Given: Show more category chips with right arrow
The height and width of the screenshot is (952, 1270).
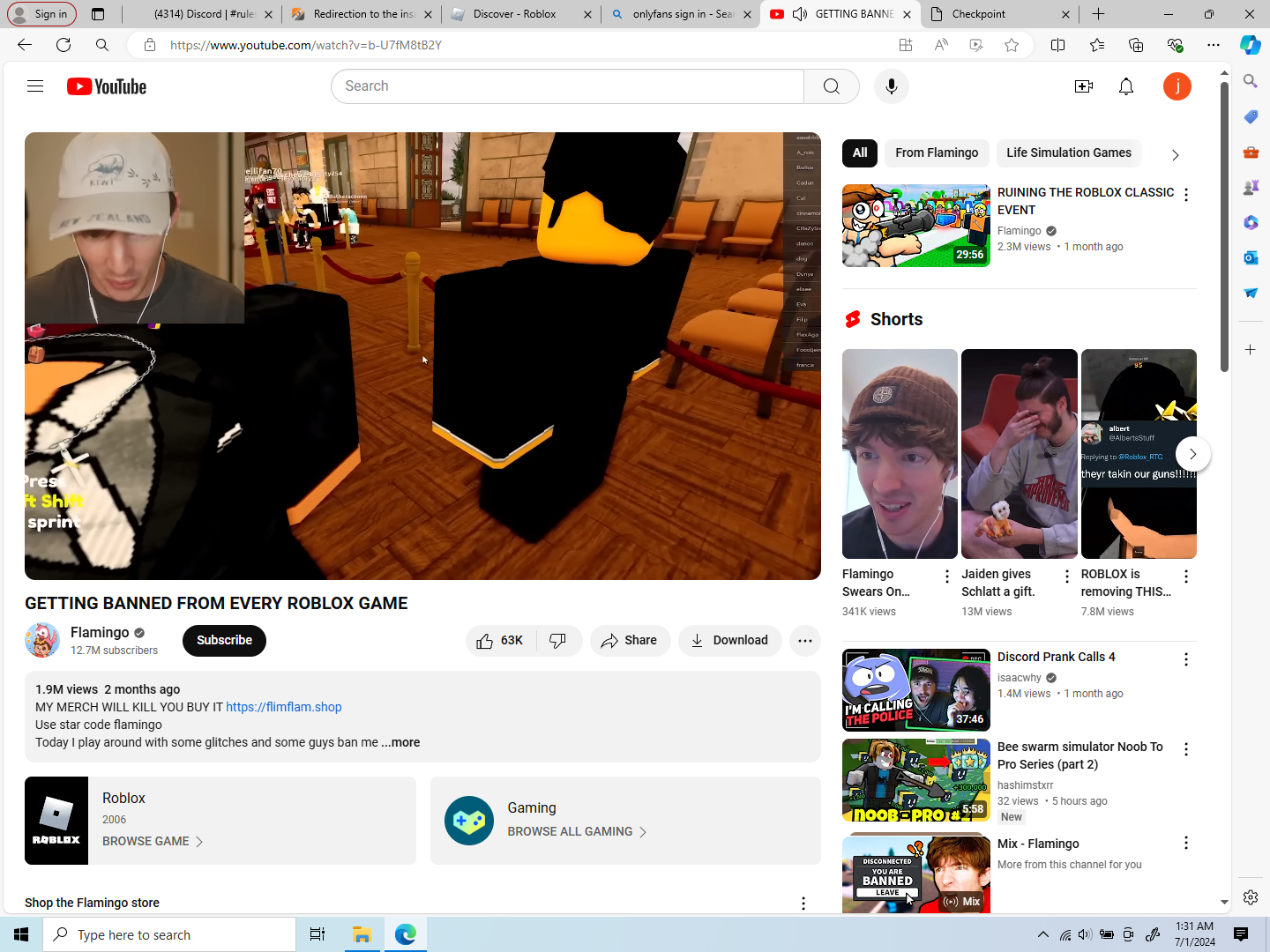Looking at the screenshot, I should tap(1175, 155).
